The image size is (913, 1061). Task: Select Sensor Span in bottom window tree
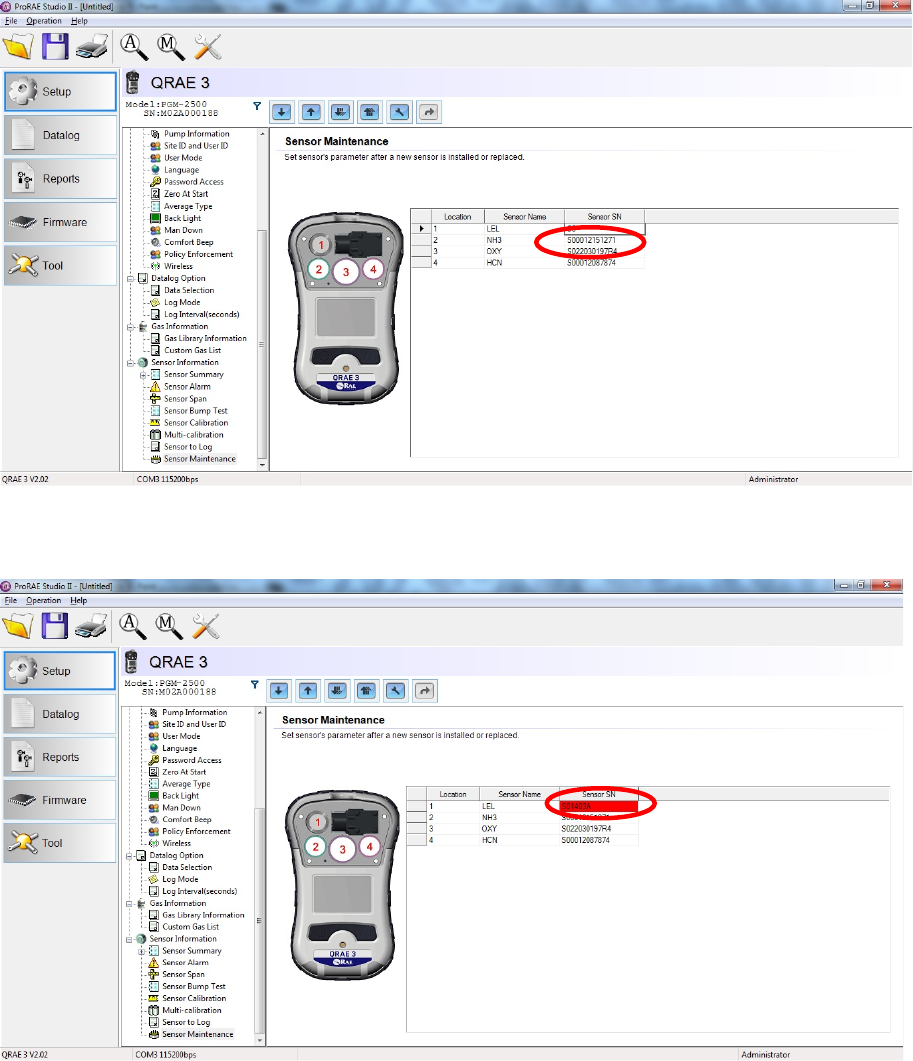183,974
